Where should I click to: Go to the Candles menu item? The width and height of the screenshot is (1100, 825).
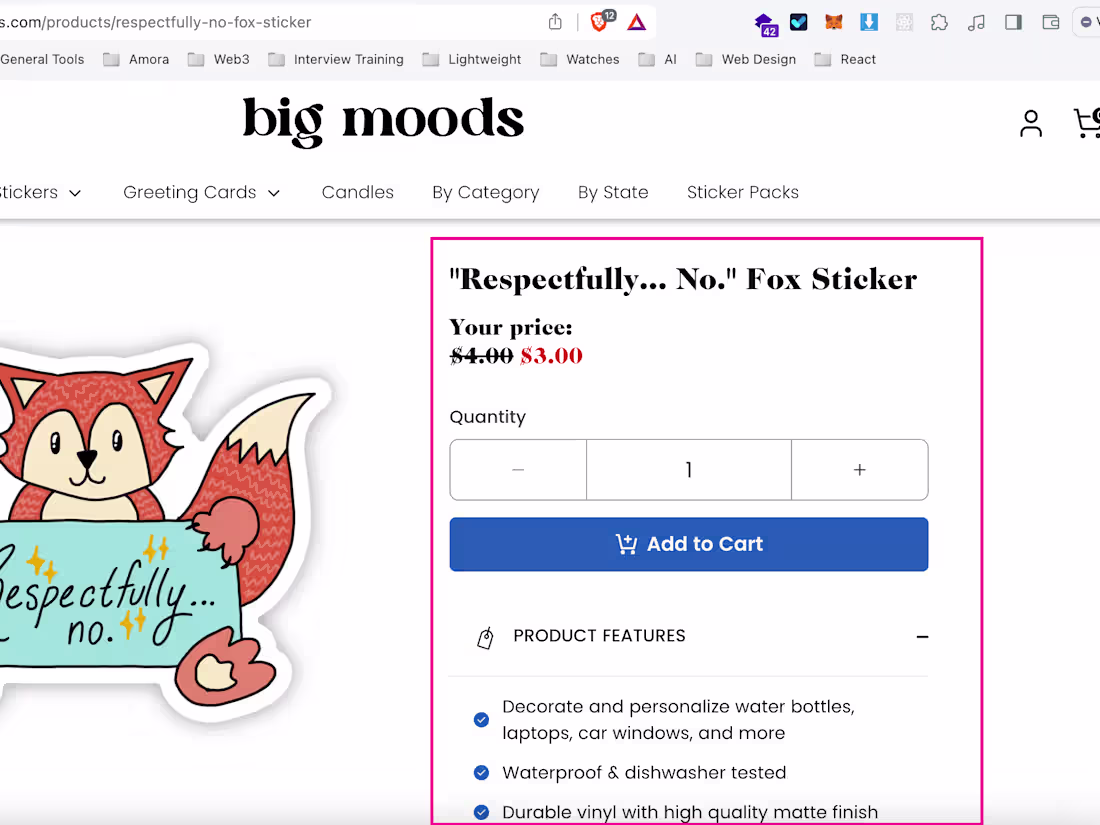358,192
